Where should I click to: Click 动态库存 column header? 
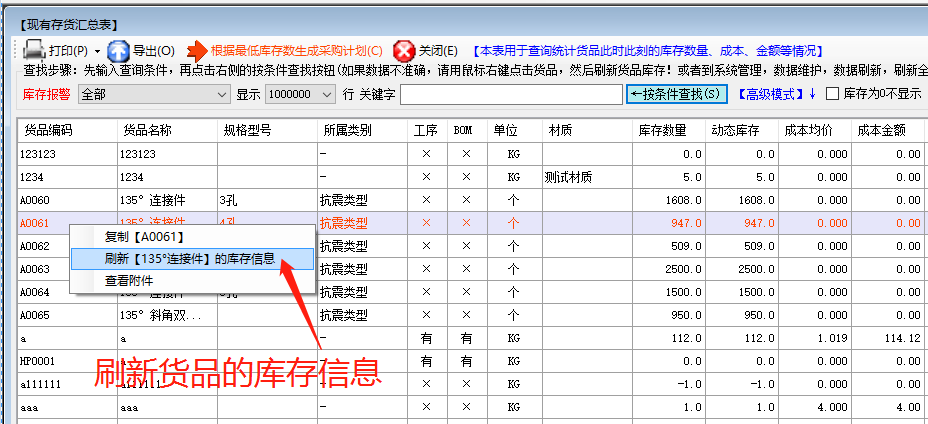tap(742, 131)
